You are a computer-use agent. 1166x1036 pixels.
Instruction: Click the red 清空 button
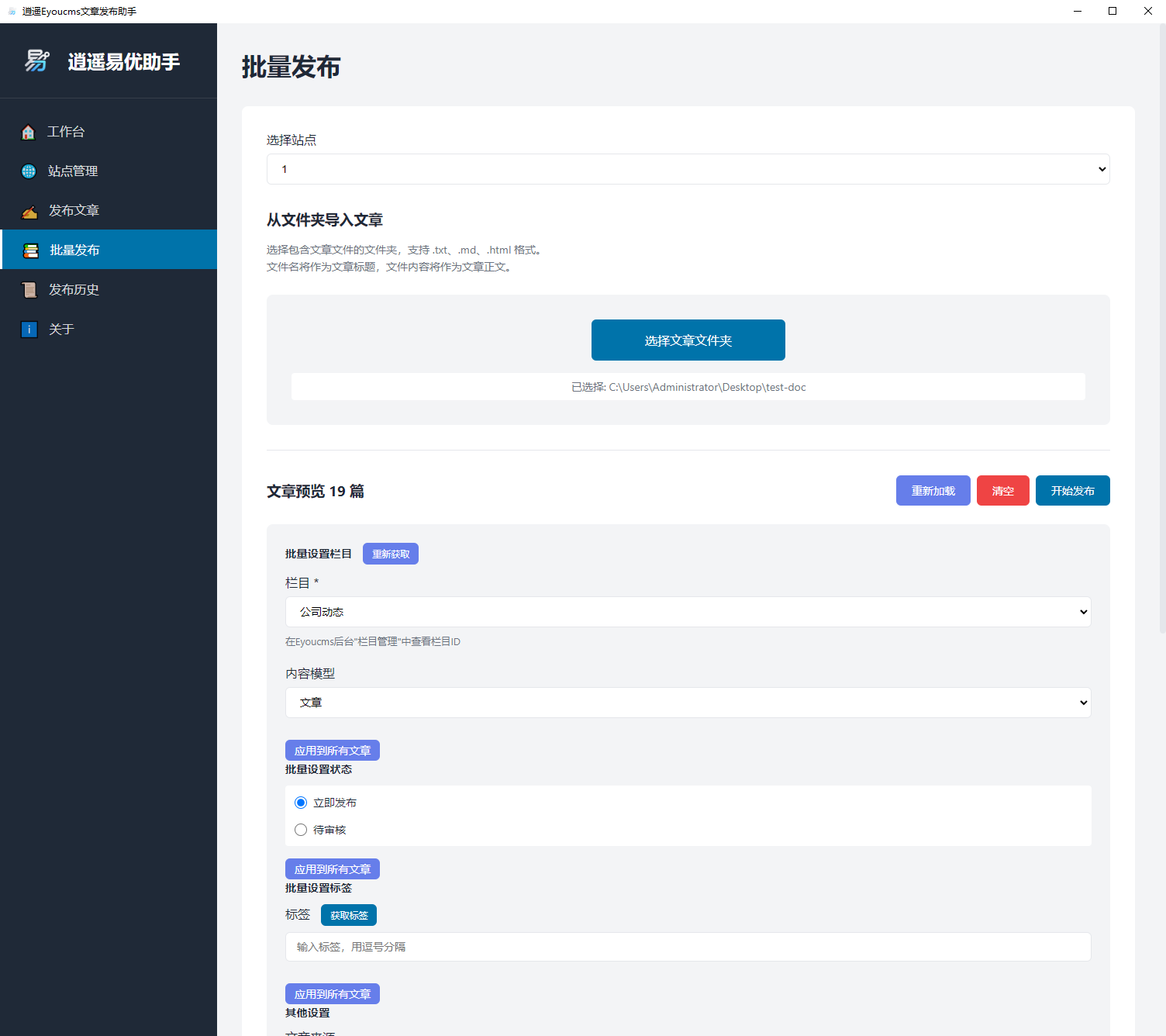pos(1002,491)
